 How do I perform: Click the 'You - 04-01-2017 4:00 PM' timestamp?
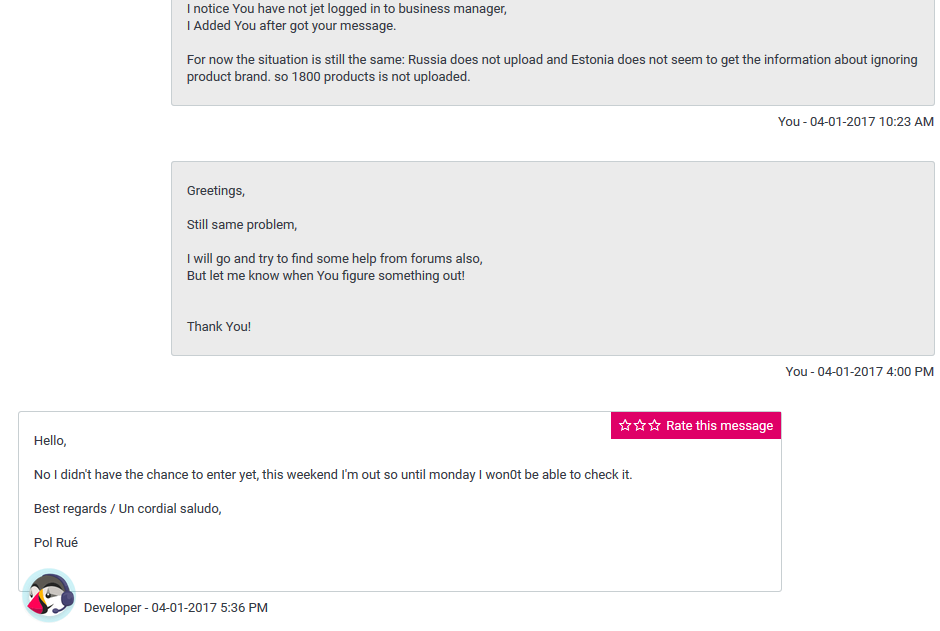pyautogui.click(x=859, y=372)
